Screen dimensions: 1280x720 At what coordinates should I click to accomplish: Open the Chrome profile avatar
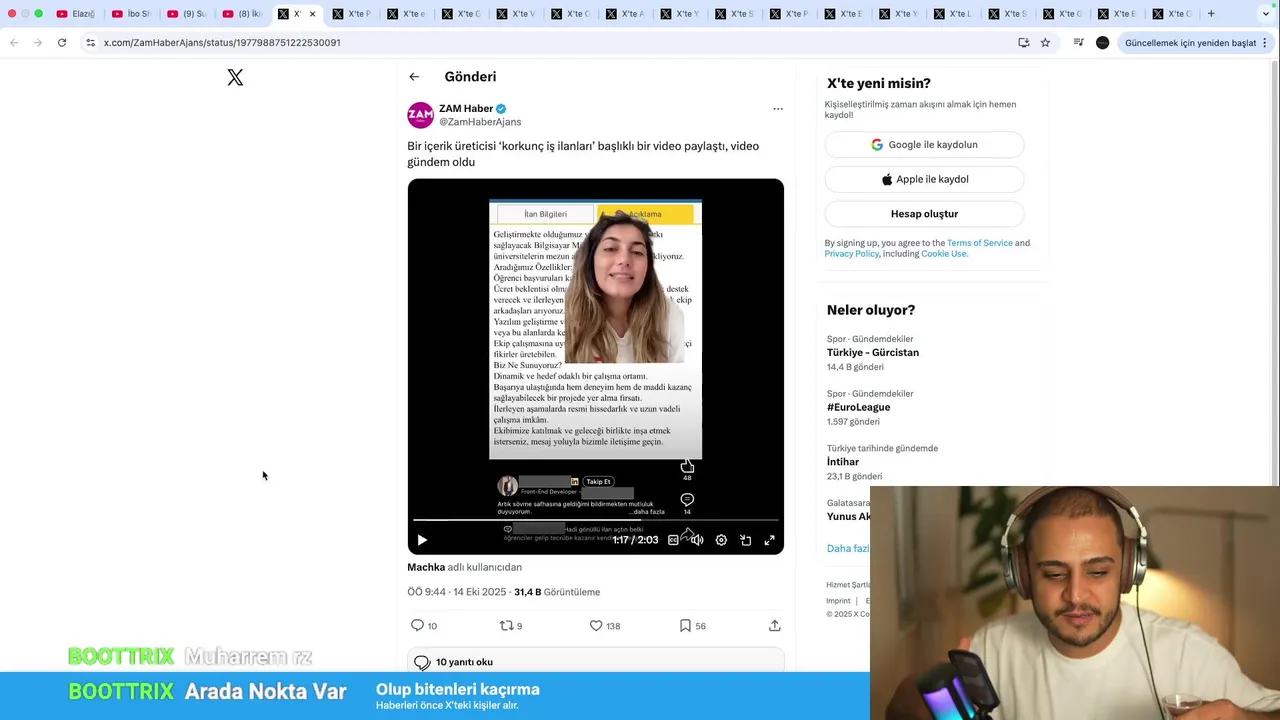[1102, 43]
